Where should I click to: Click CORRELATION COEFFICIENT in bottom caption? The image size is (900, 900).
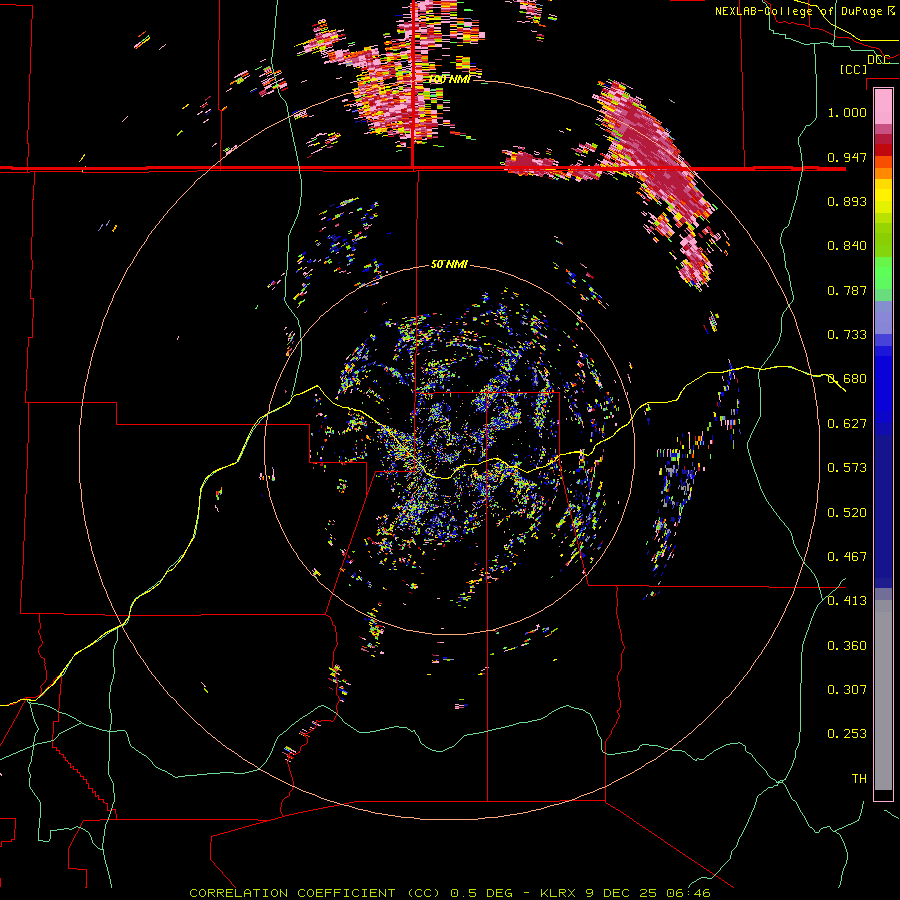292,893
